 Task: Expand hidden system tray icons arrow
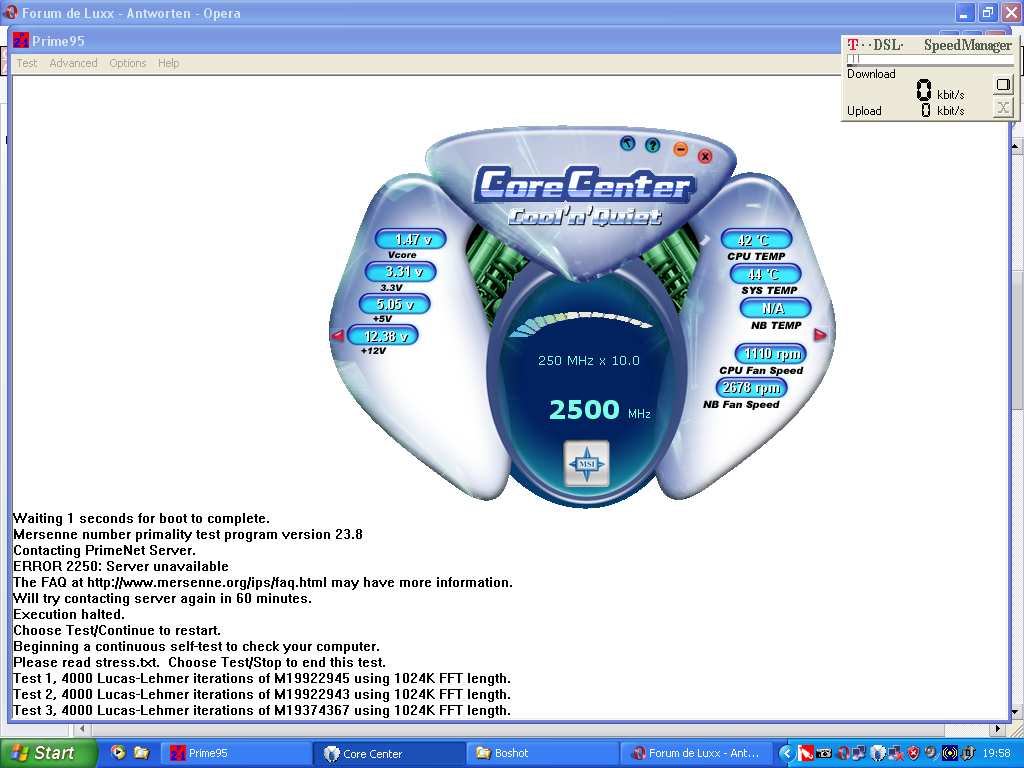(786, 753)
